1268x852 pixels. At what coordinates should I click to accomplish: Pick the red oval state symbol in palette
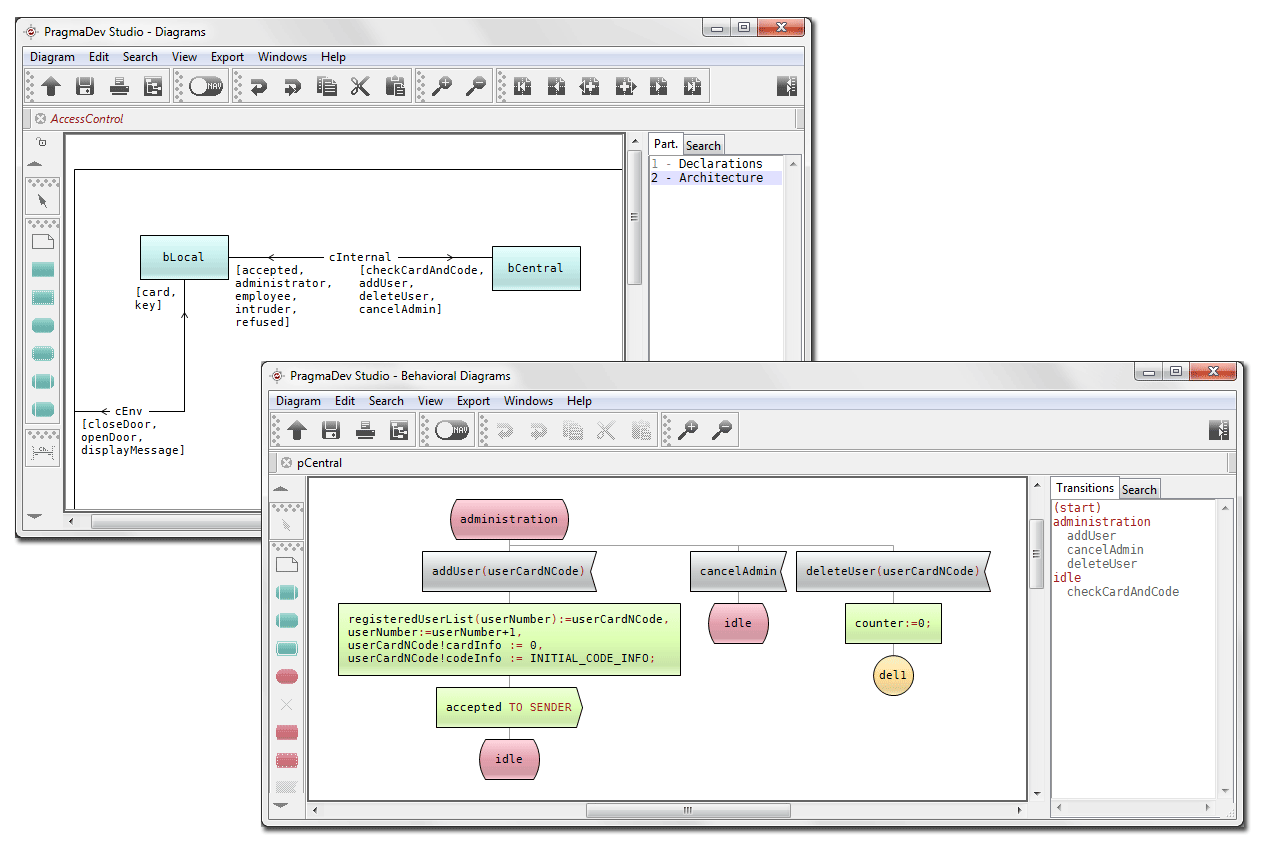tap(287, 676)
